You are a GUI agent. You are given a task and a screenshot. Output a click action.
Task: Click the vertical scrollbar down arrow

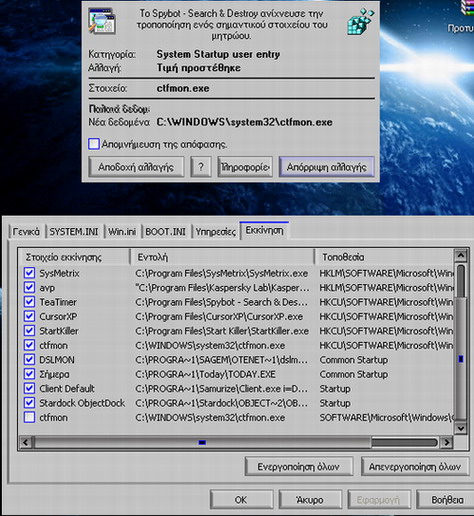461,428
